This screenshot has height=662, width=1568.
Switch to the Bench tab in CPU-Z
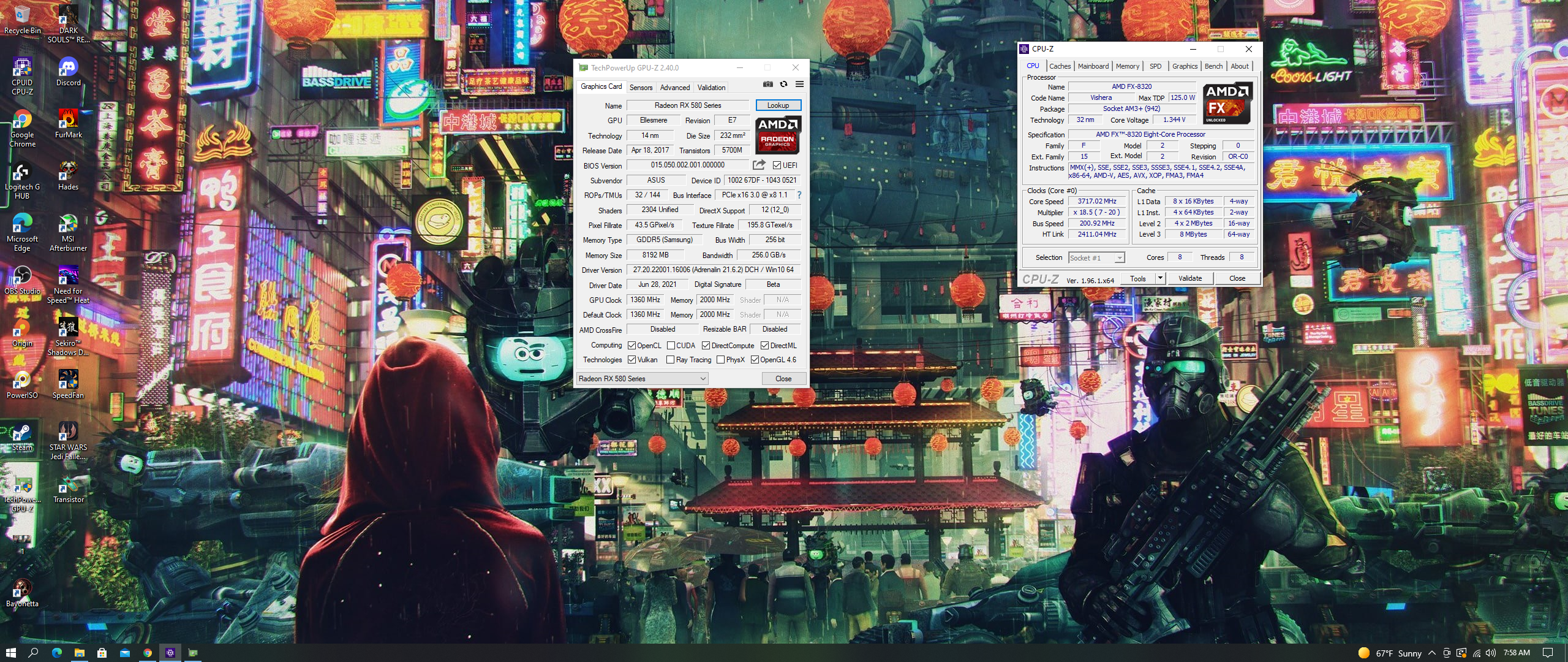pyautogui.click(x=1213, y=66)
